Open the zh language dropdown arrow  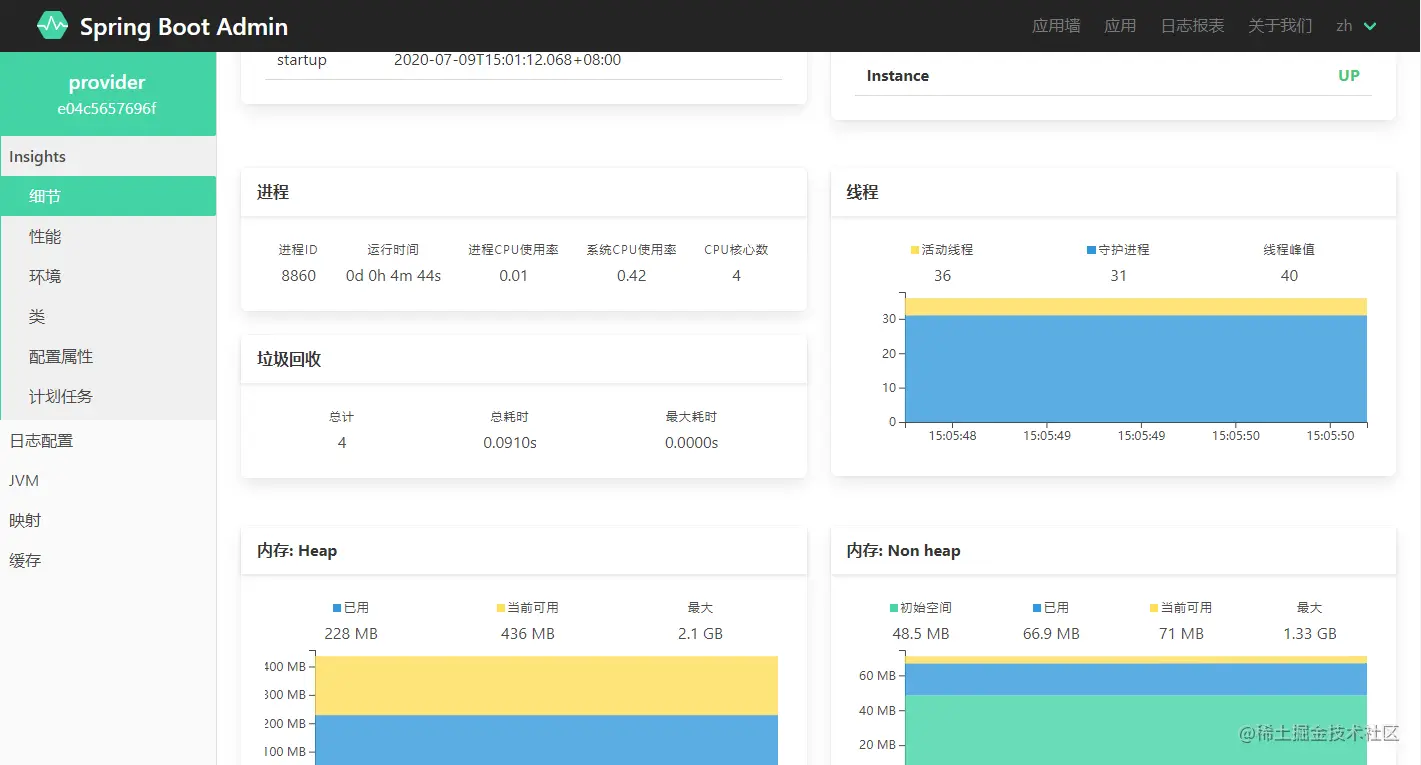tap(1370, 26)
